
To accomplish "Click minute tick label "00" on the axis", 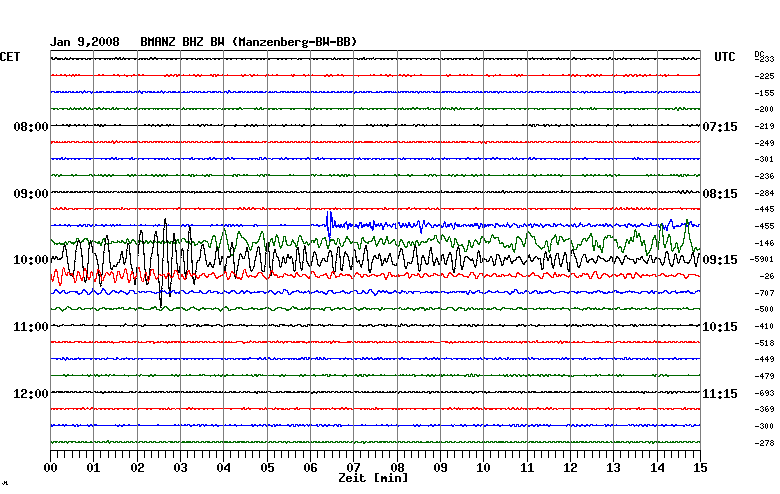I will click(x=50, y=468).
